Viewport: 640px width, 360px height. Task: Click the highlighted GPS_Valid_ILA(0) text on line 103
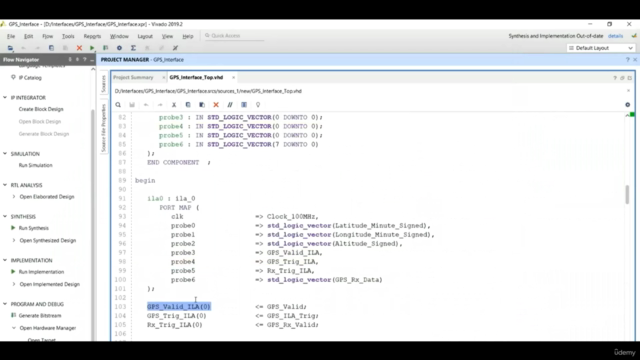point(179,307)
